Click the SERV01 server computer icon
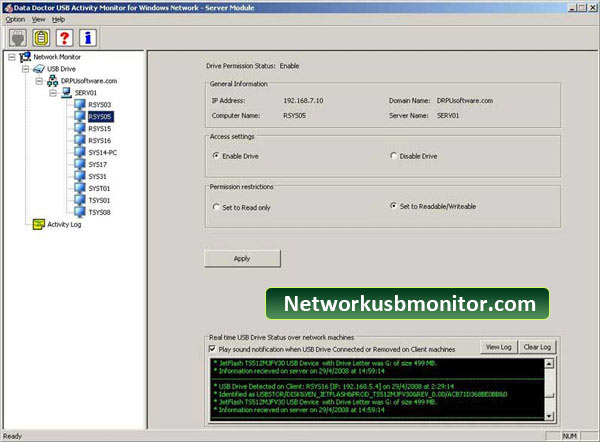 point(66,93)
